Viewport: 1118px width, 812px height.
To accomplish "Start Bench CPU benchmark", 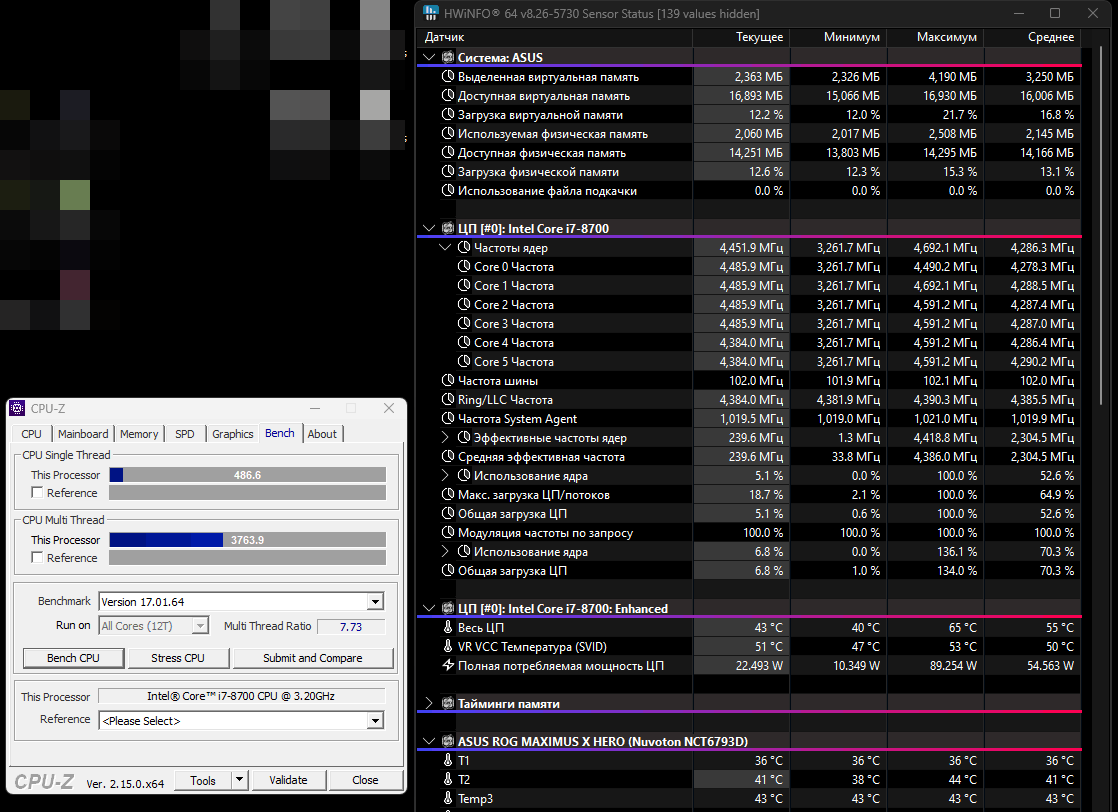I will click(x=73, y=658).
